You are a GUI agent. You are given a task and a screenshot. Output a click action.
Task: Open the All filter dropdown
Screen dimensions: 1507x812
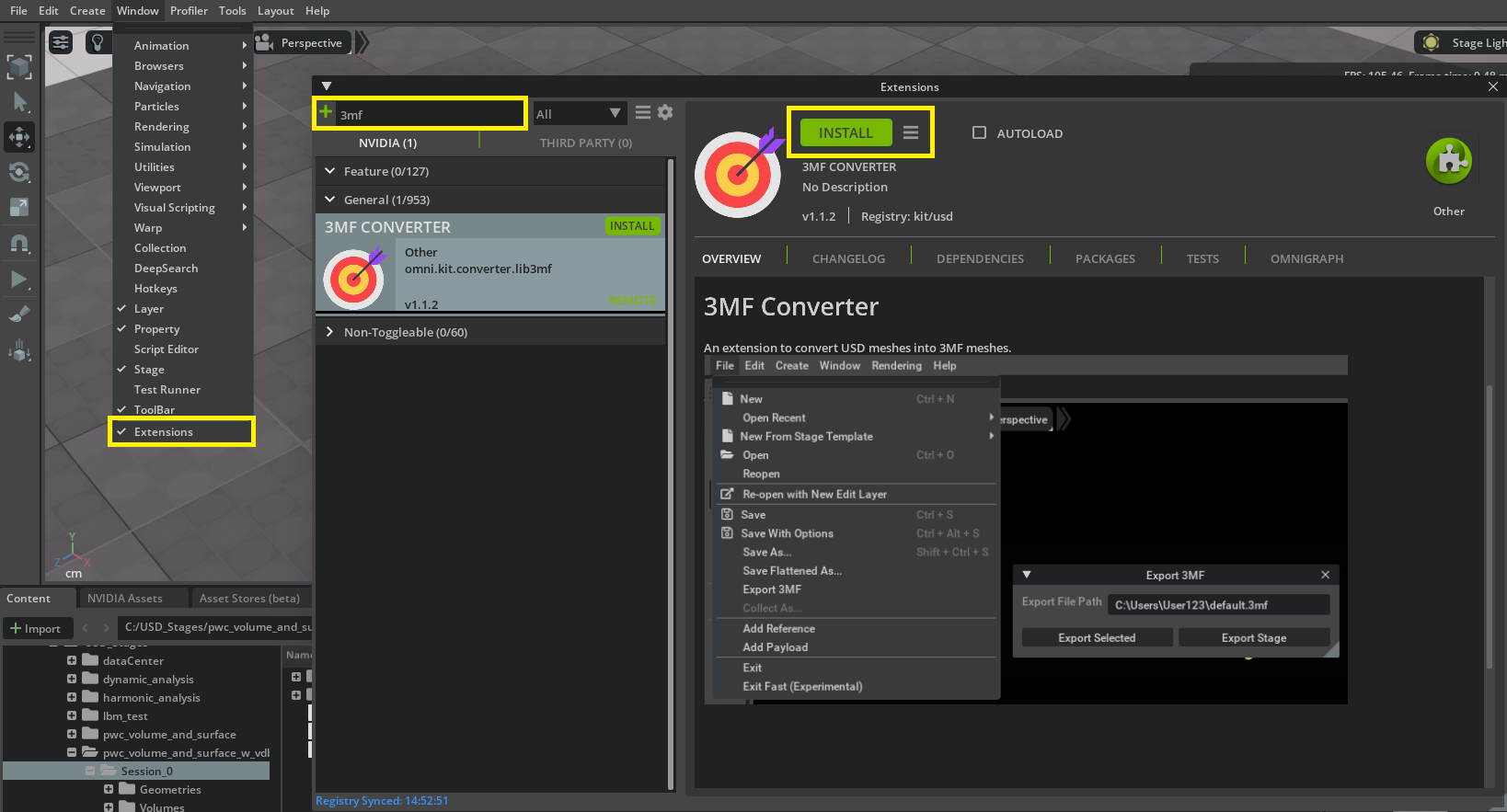point(579,114)
